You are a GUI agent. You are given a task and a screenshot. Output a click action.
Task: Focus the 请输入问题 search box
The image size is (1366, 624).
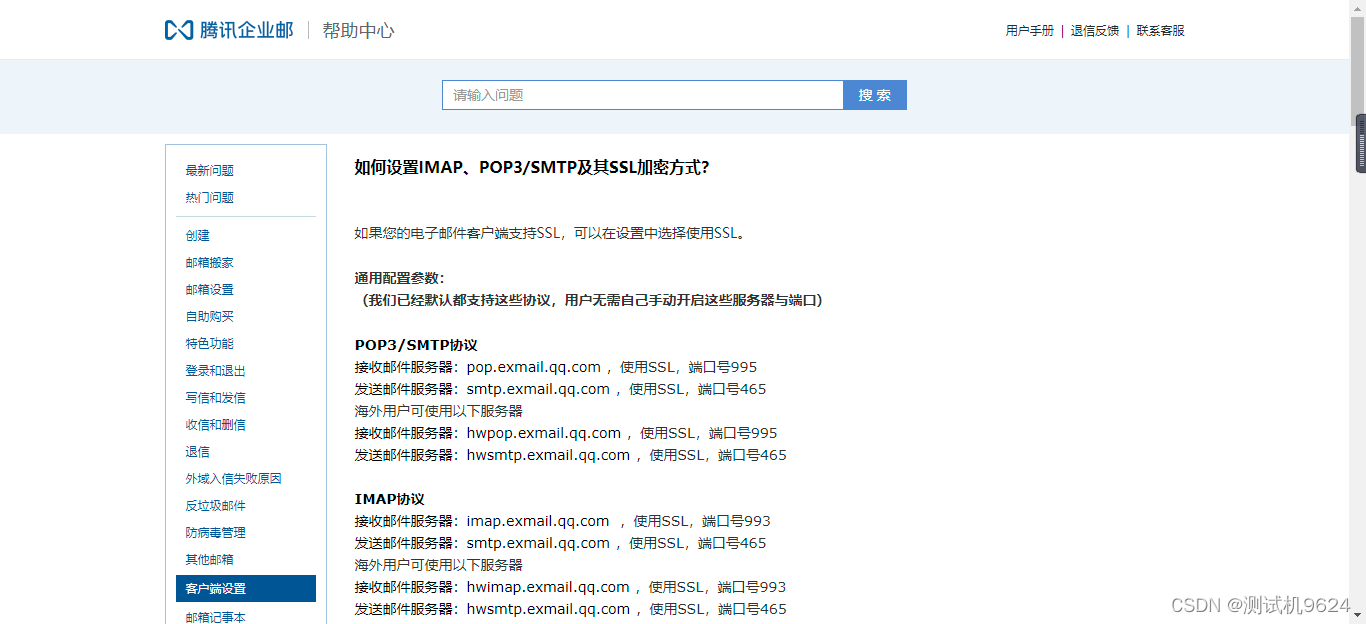[x=643, y=95]
